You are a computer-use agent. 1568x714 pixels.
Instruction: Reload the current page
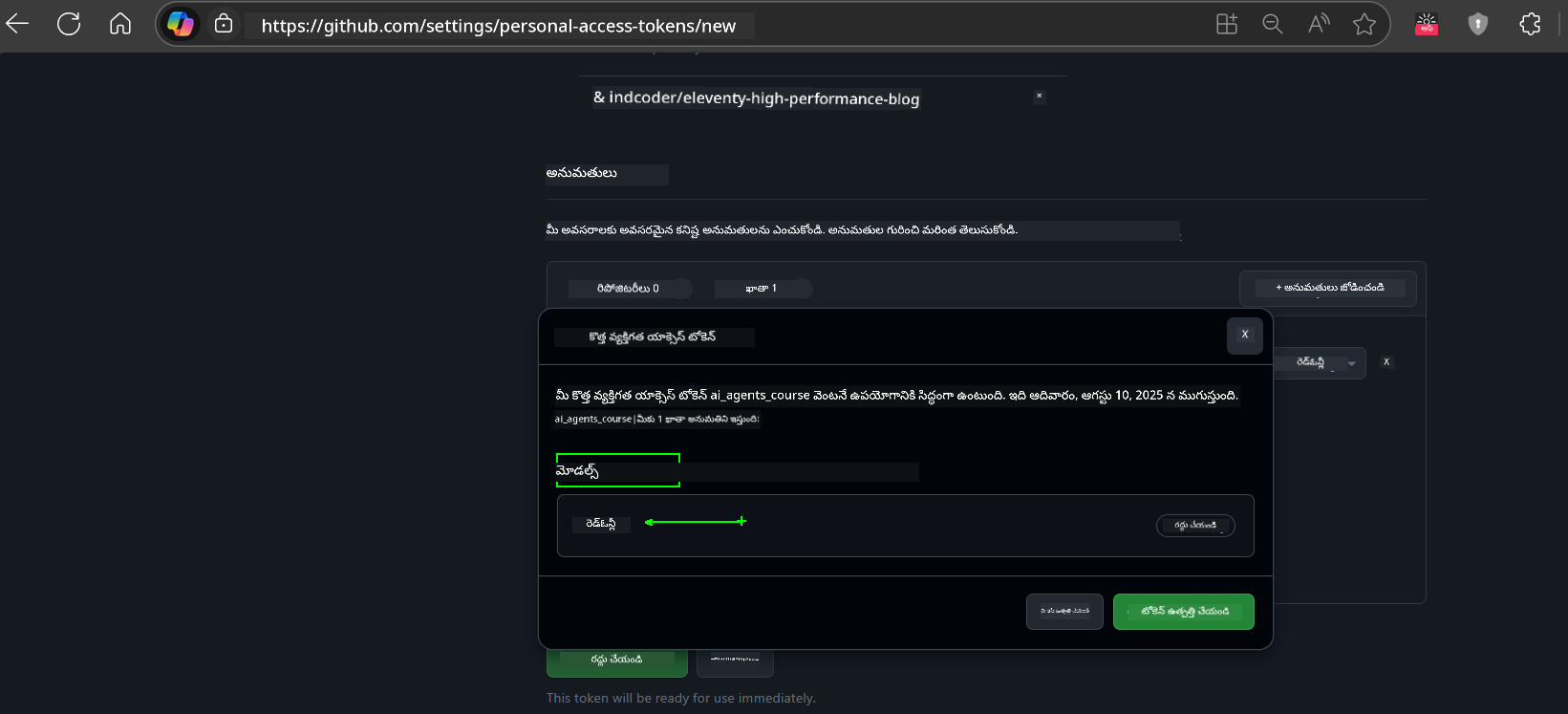click(69, 24)
